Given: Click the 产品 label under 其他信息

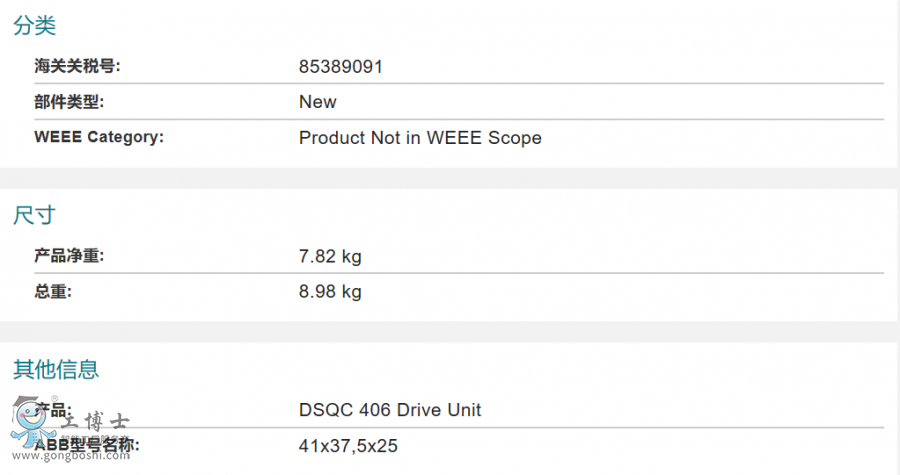Looking at the screenshot, I should [x=56, y=408].
